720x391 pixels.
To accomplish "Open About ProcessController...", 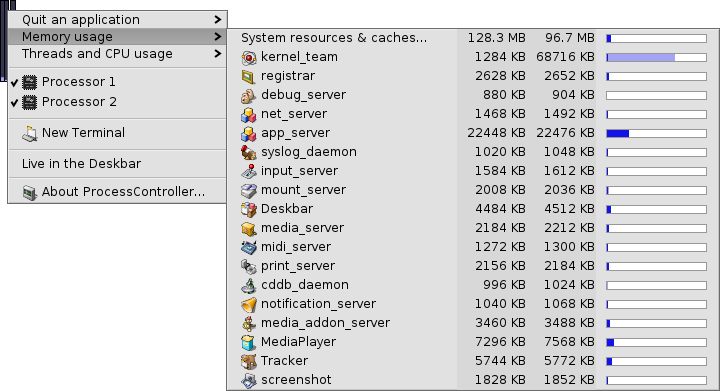I will 117,192.
